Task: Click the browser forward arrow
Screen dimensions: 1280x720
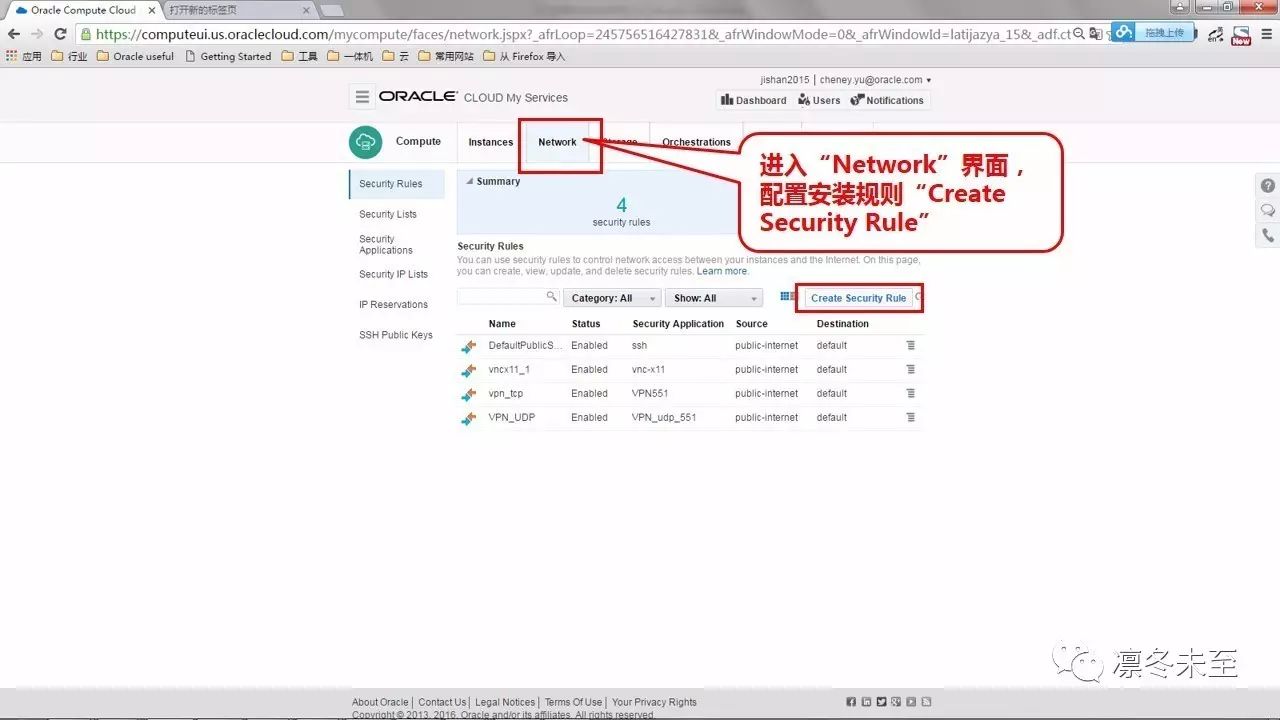Action: pyautogui.click(x=37, y=34)
